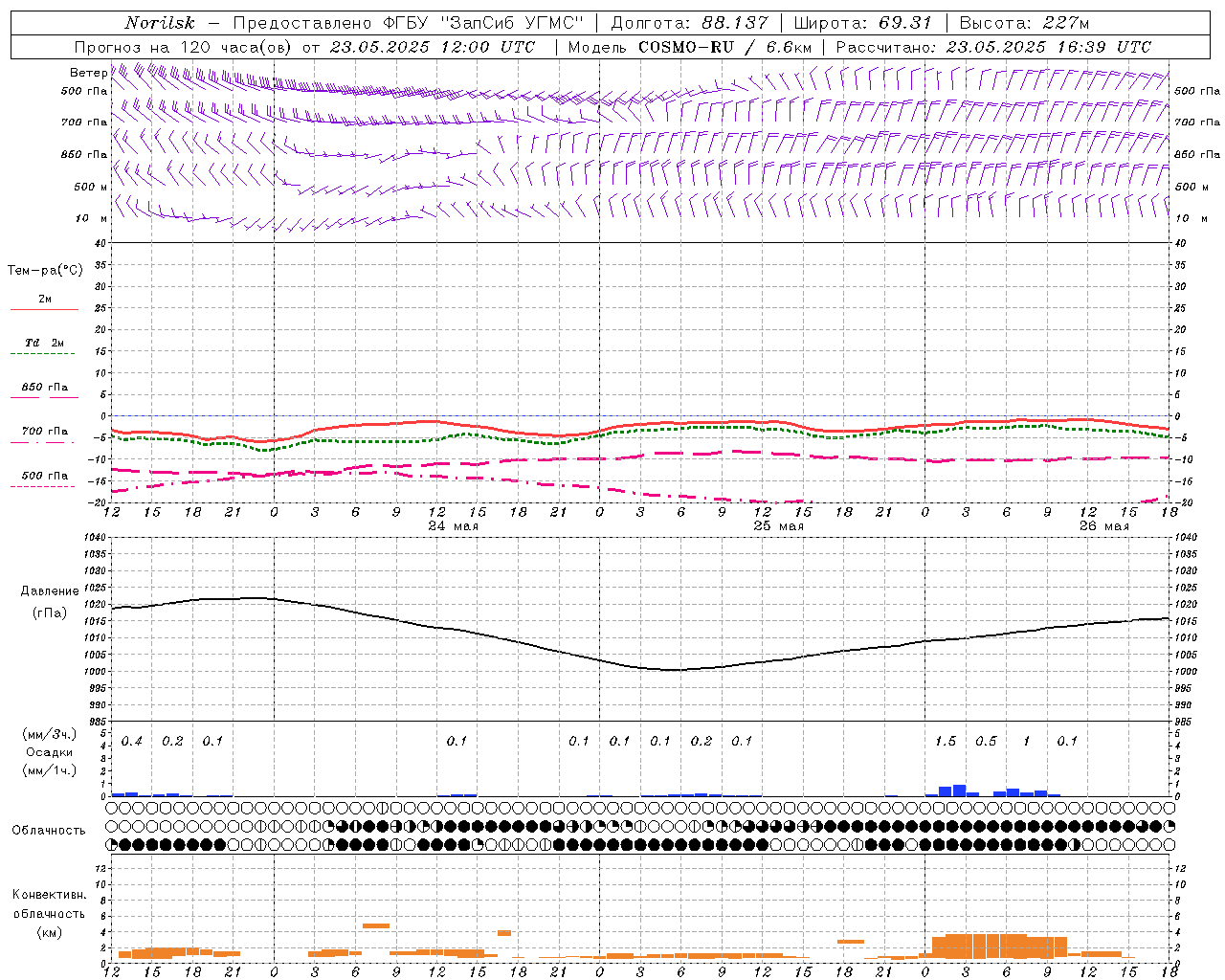
Task: Click the elevation text "Высота: 227м"
Action: click(x=1024, y=23)
